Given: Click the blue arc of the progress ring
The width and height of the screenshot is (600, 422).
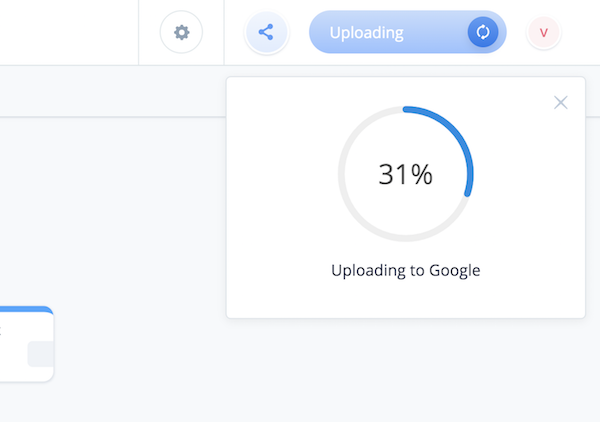Looking at the screenshot, I should pos(453,136).
